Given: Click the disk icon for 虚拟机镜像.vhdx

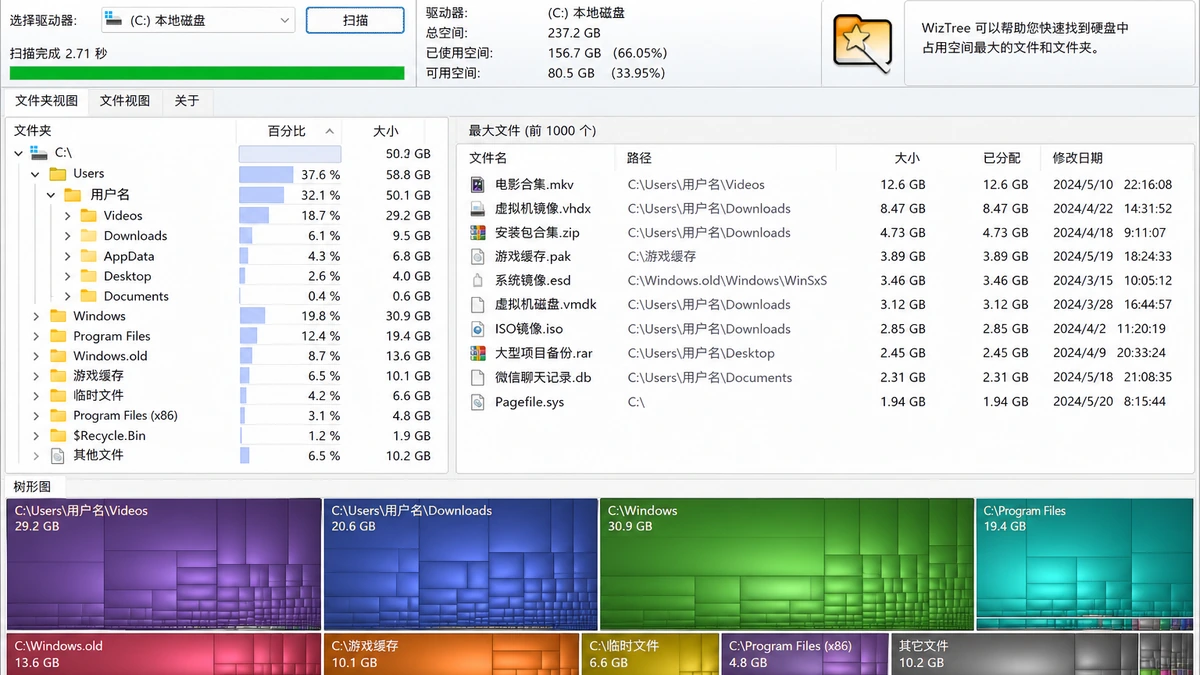Looking at the screenshot, I should point(478,209).
